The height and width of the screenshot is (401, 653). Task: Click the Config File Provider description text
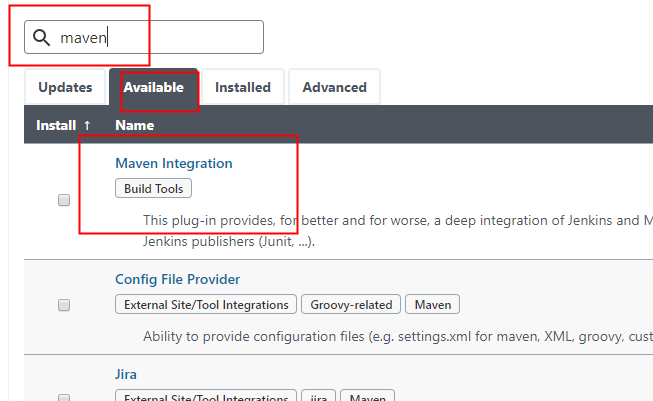[x=398, y=336]
